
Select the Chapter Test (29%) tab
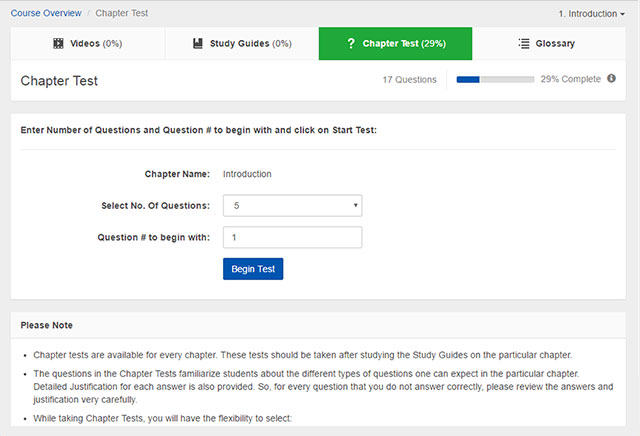click(395, 44)
